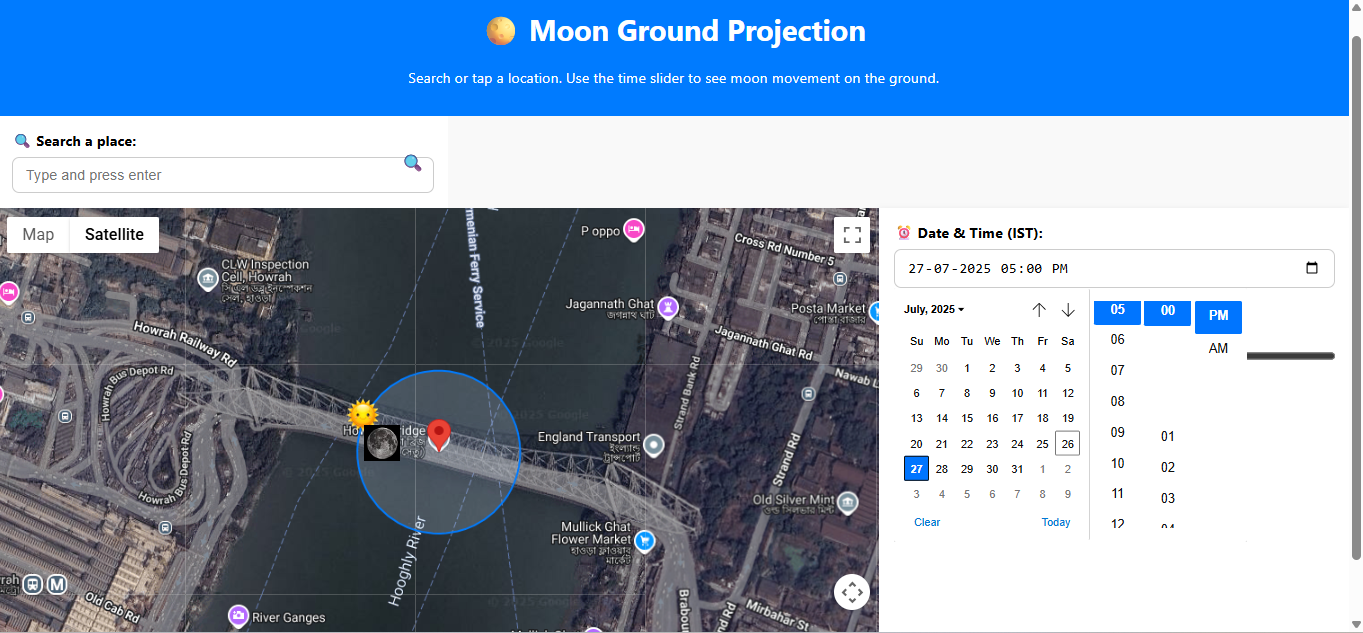Choose hour 10 in time list
Image resolution: width=1363 pixels, height=633 pixels.
pos(1118,464)
